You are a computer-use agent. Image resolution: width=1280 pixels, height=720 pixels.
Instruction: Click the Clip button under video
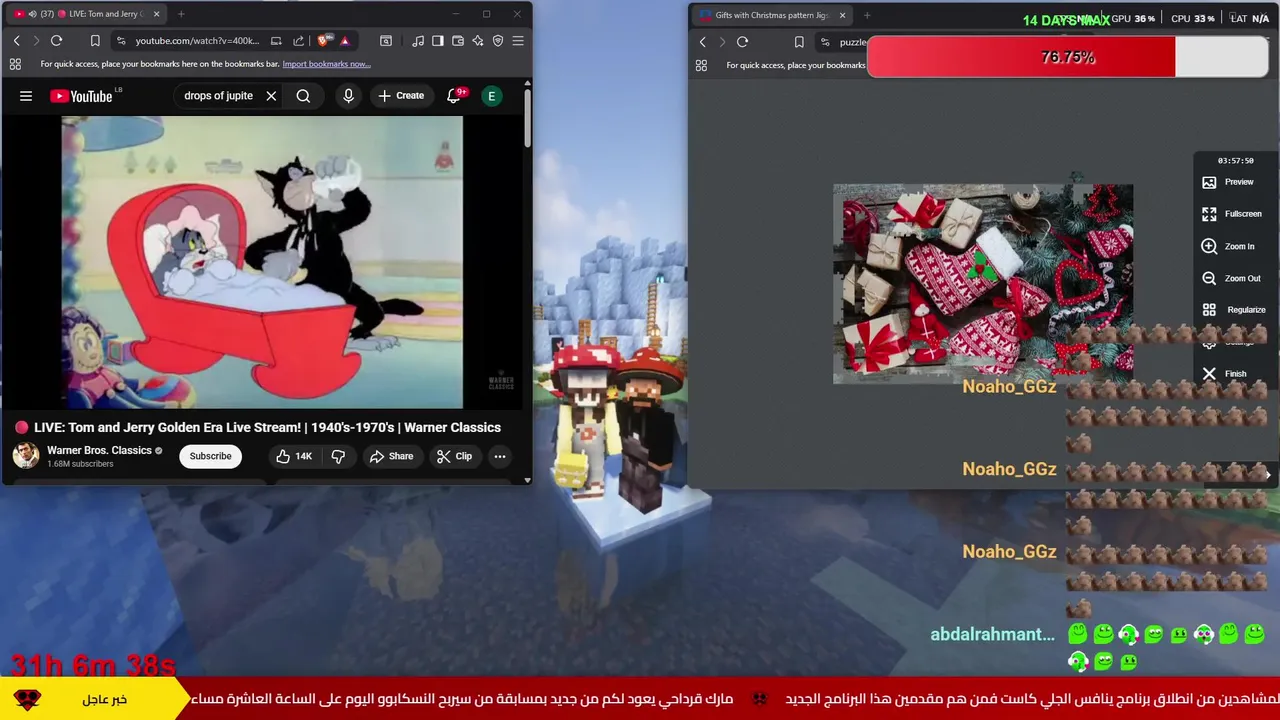[454, 456]
